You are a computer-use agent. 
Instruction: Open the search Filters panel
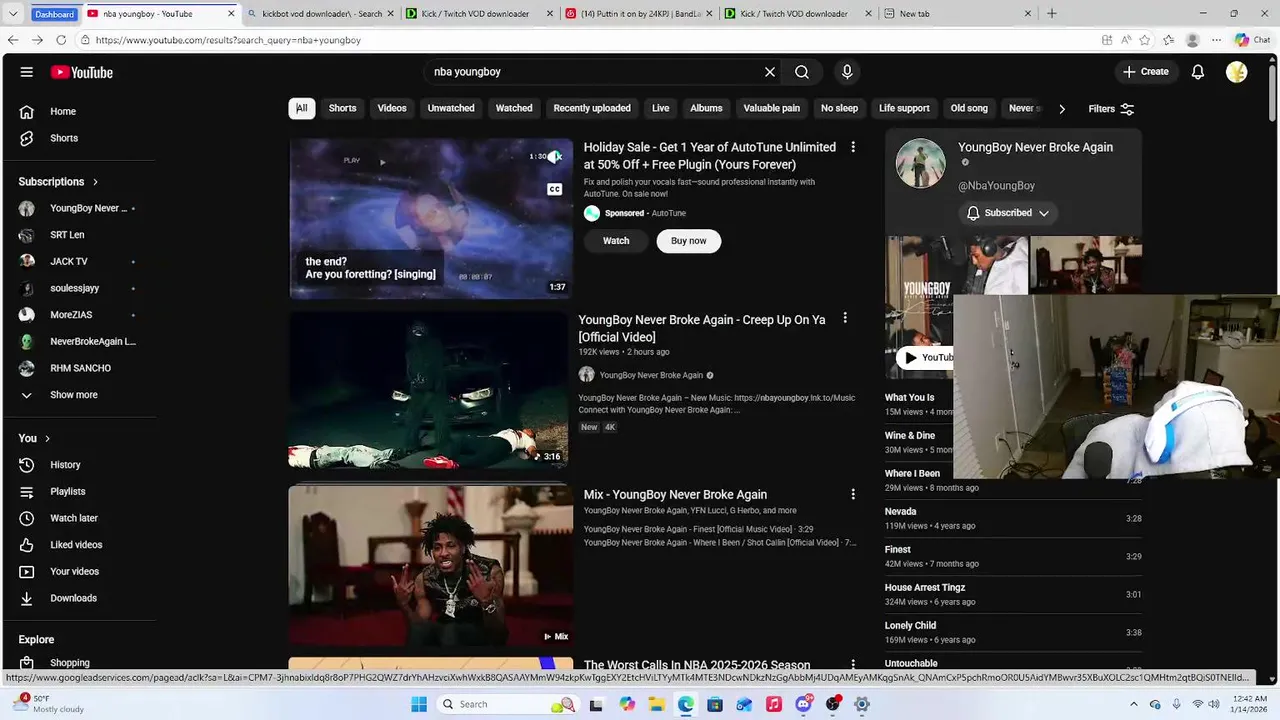(x=1111, y=109)
